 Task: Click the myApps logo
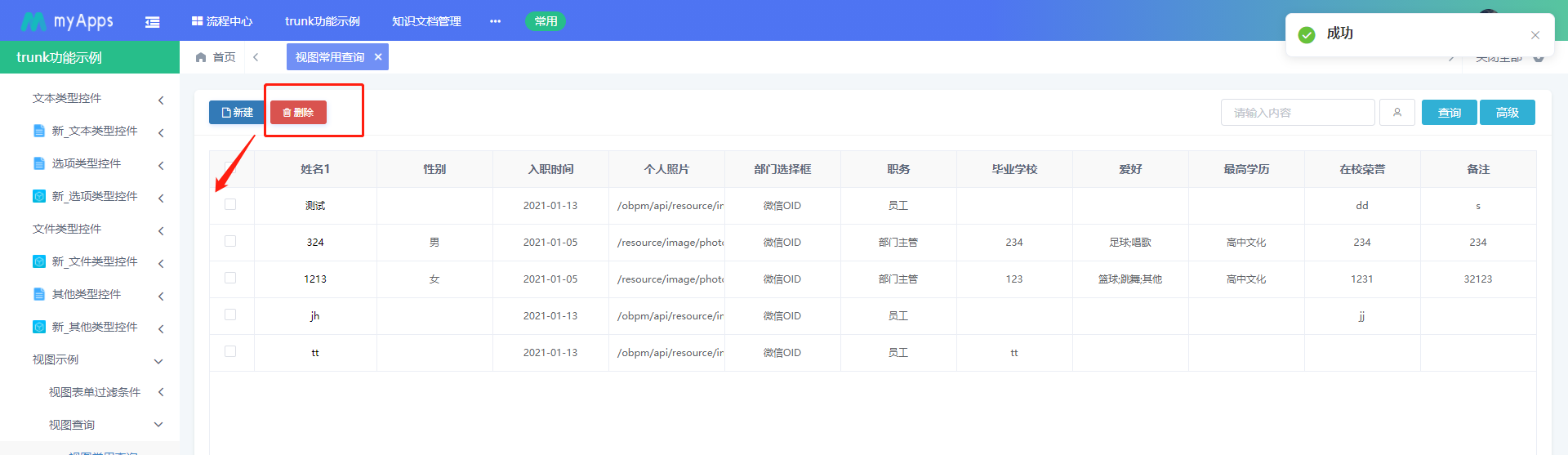click(x=67, y=21)
